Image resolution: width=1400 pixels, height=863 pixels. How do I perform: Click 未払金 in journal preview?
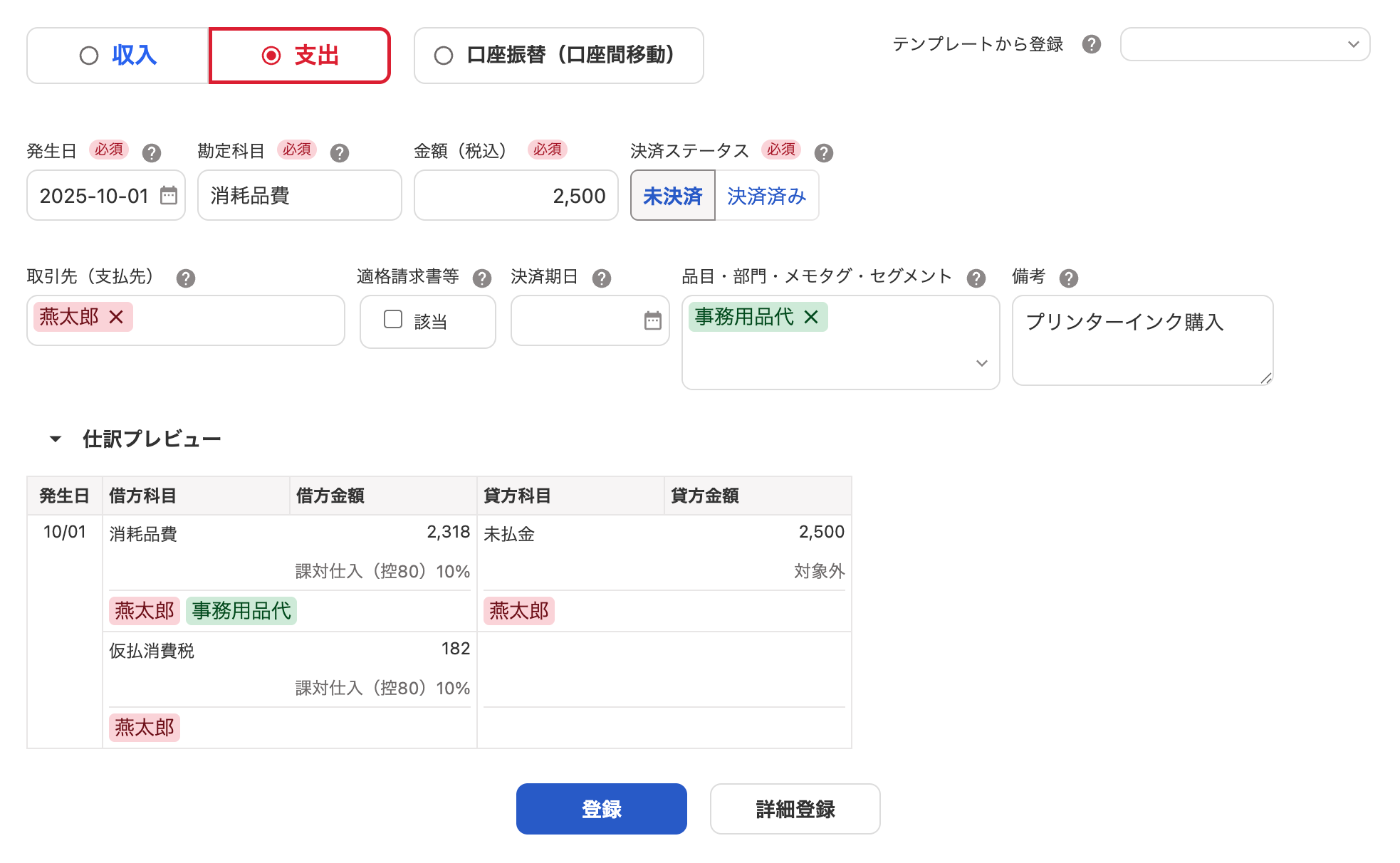tap(508, 534)
